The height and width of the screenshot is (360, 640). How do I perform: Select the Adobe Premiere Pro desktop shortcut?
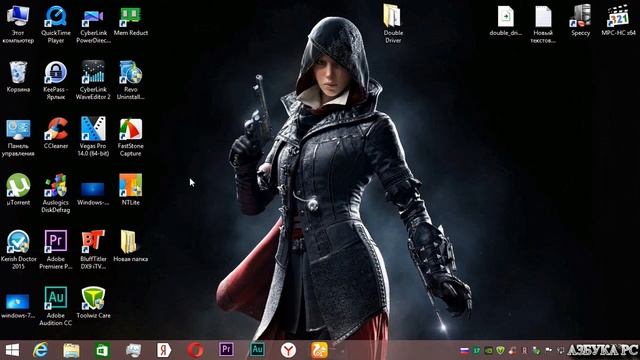[56, 249]
